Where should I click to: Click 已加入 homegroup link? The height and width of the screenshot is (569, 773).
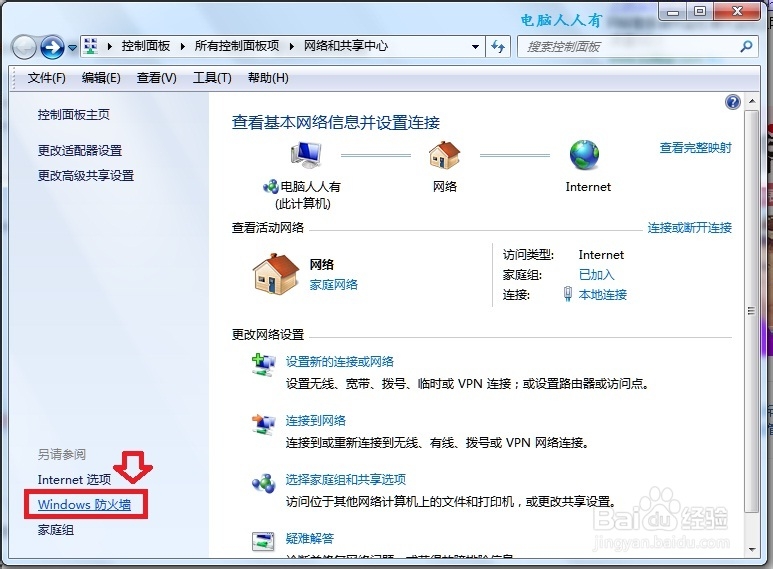[x=597, y=275]
